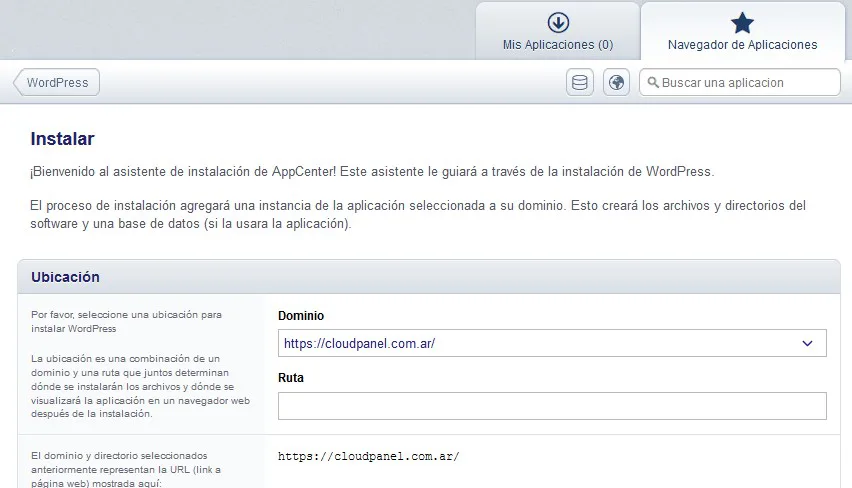
Task: Open the Dominio dropdown showing cloudpanel.com.ar
Action: [x=540, y=343]
